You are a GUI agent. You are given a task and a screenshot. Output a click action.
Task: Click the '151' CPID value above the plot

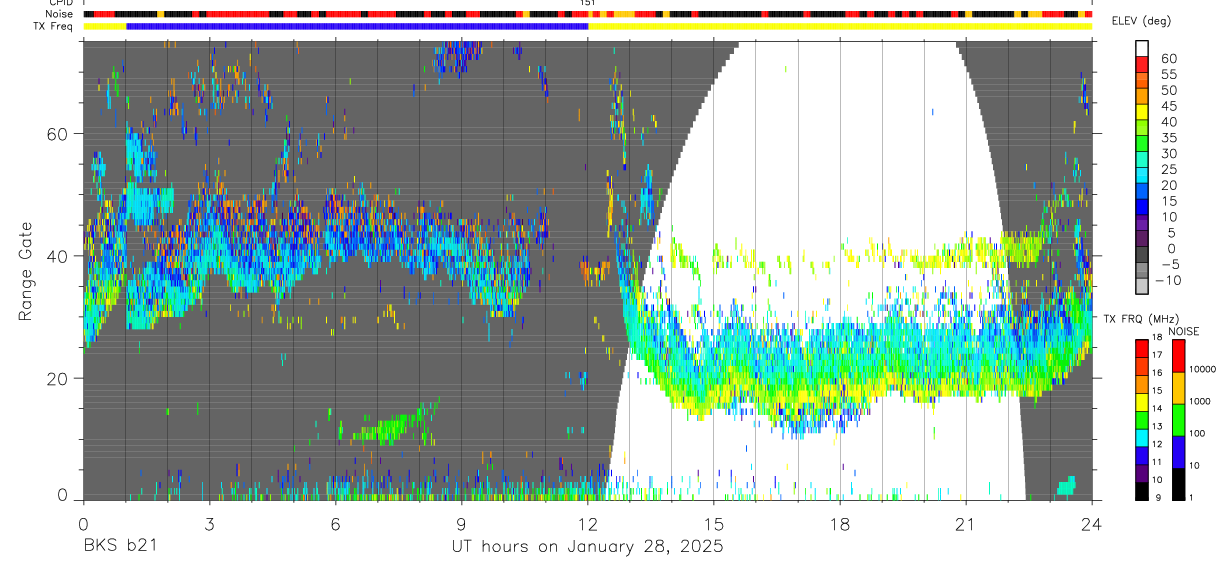(589, 3)
